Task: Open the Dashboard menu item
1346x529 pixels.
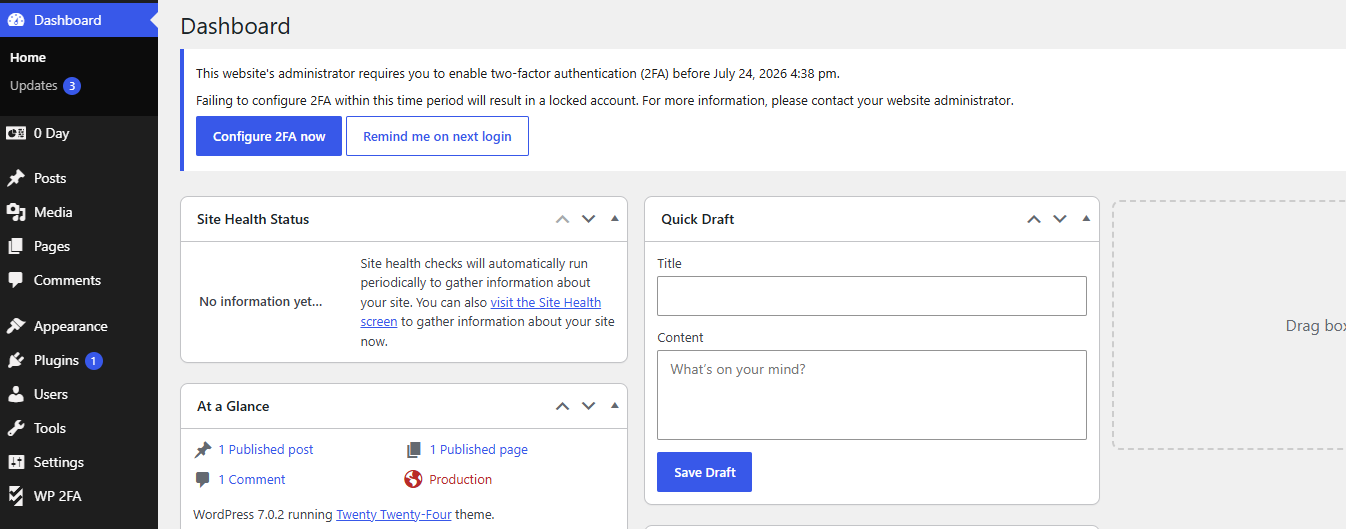Action: (79, 20)
